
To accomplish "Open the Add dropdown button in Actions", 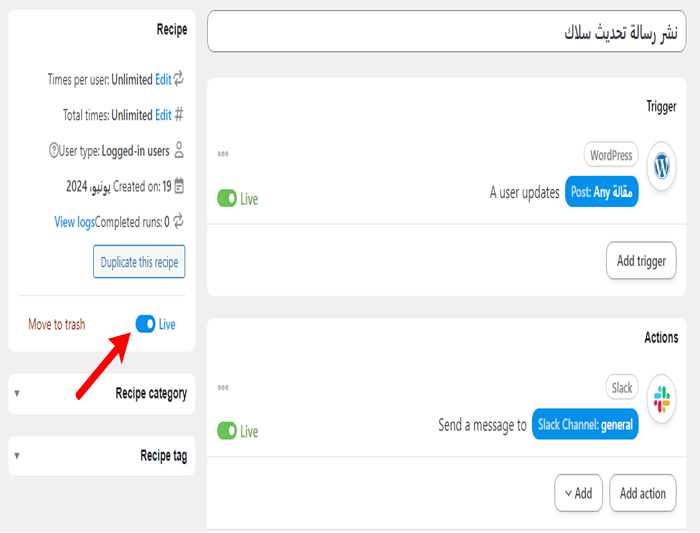I will coord(578,493).
